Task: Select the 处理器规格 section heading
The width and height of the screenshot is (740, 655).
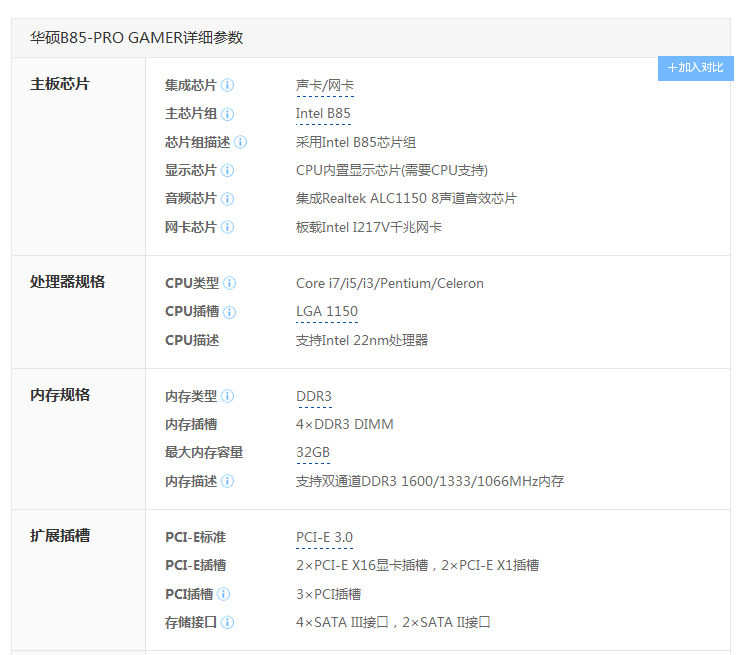Action: (x=67, y=282)
